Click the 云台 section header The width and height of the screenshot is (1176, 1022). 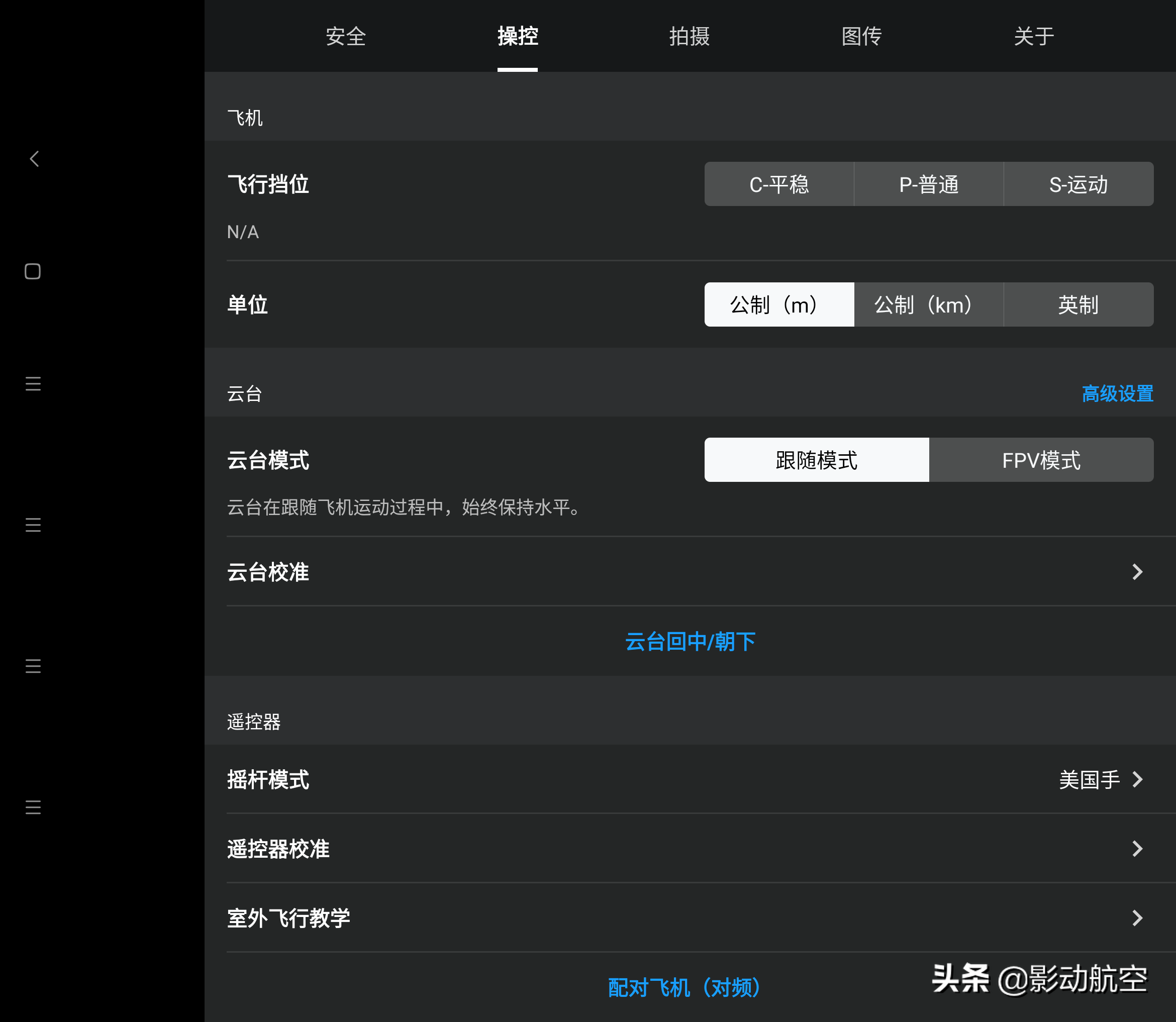pyautogui.click(x=245, y=393)
